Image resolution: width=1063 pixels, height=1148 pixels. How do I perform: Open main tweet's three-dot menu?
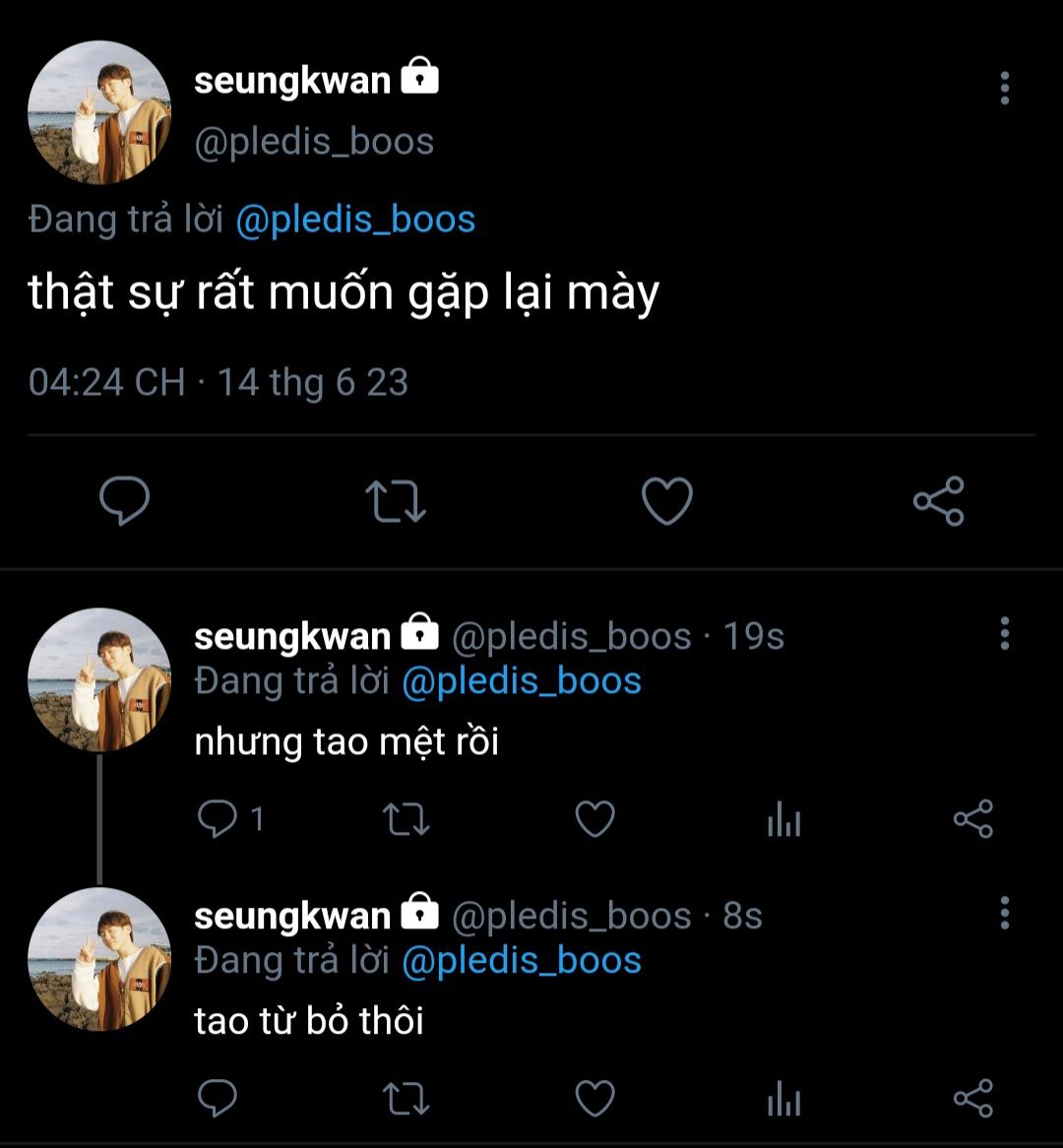click(1004, 89)
